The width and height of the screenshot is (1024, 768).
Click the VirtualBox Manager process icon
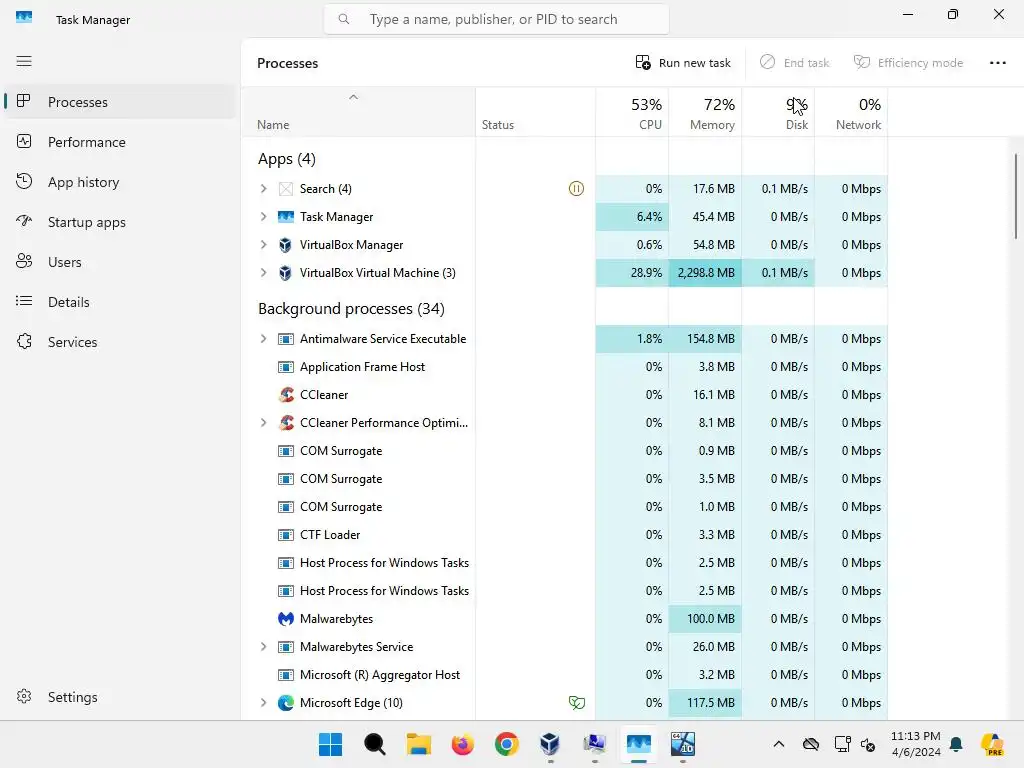pos(285,245)
